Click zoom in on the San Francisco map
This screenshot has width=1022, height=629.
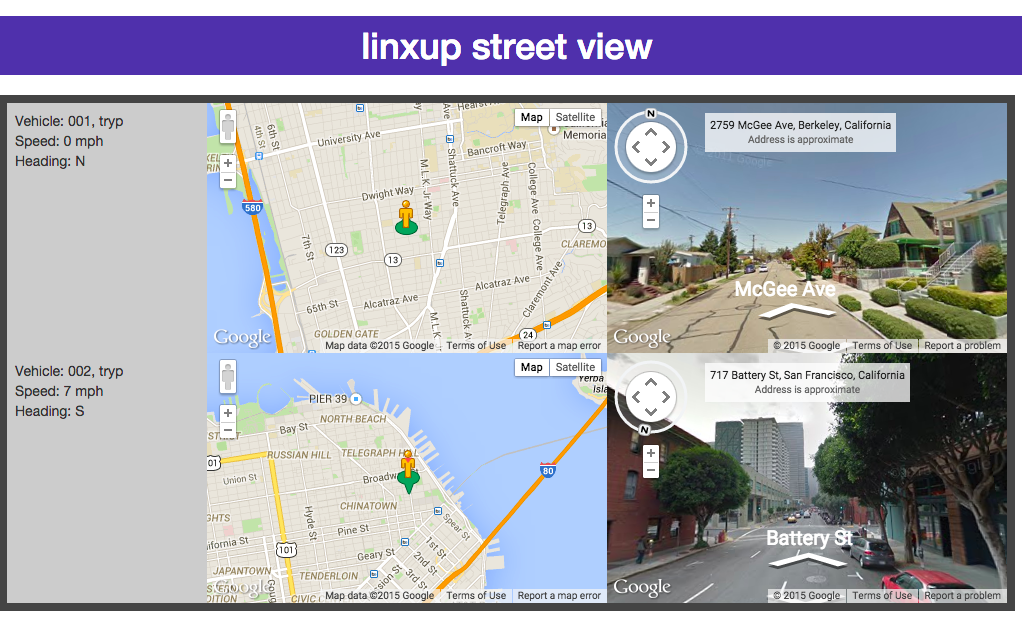click(227, 413)
